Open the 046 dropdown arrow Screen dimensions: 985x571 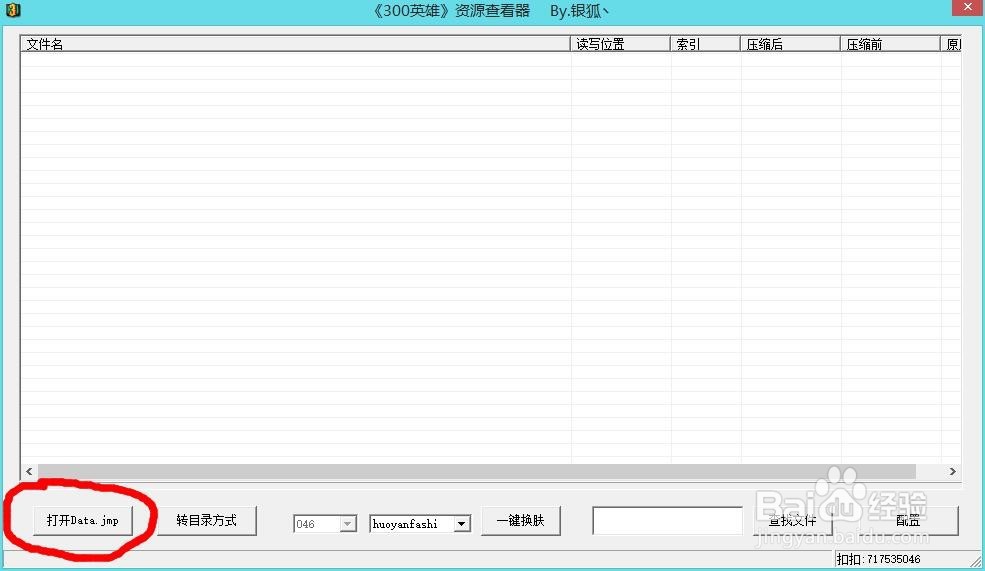coord(347,524)
